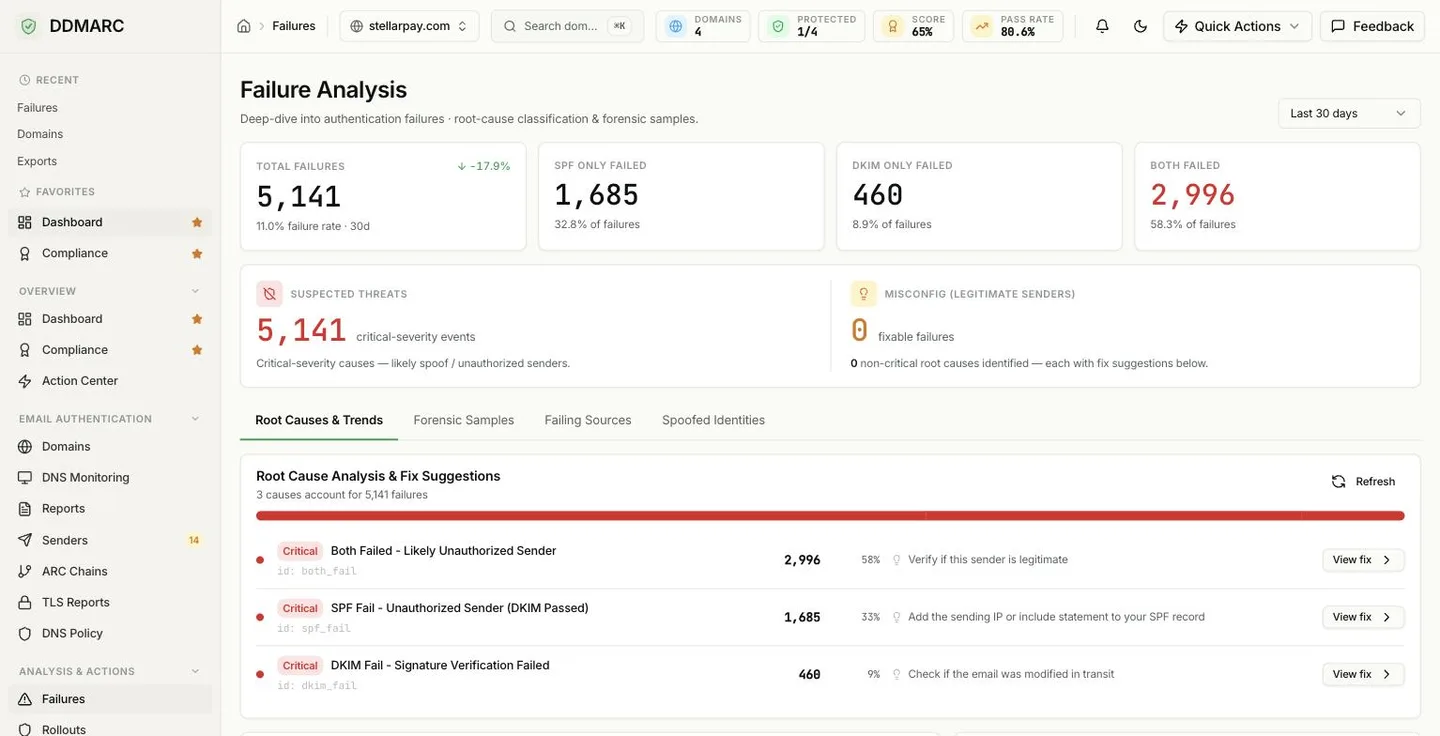Click the red root cause distribution bar

pos(830,516)
